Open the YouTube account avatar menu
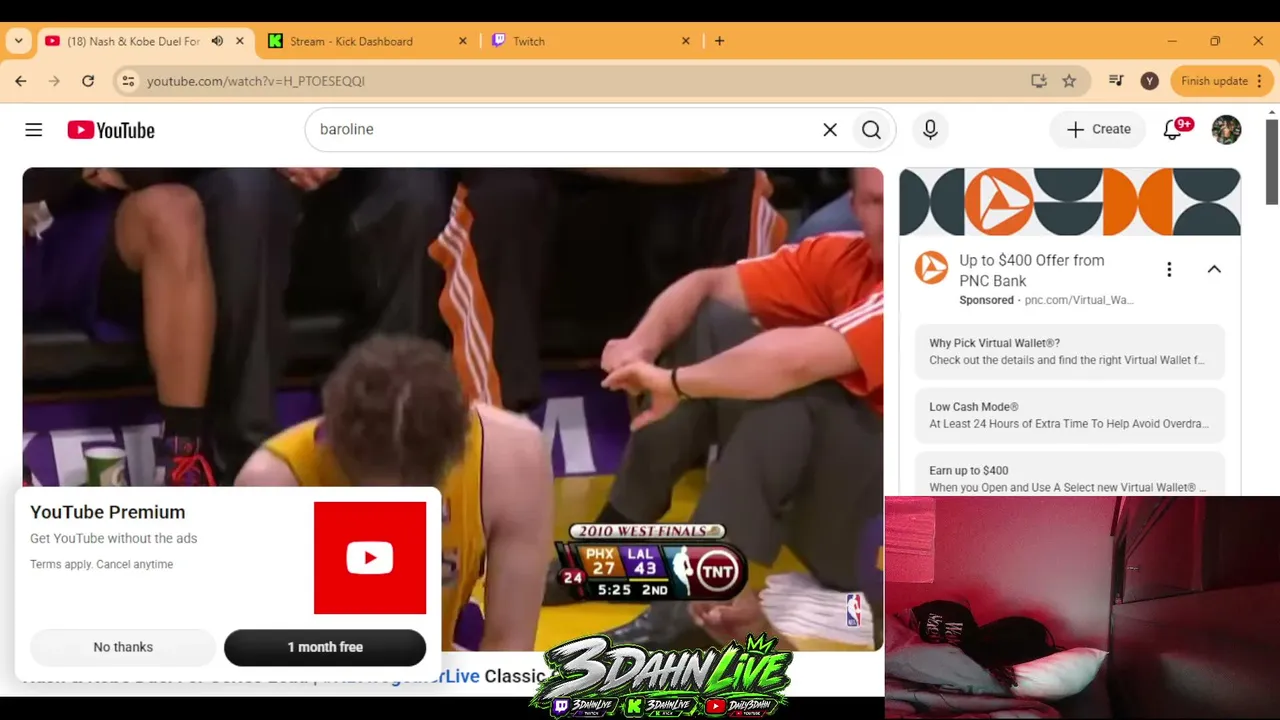This screenshot has height=720, width=1280. point(1226,130)
